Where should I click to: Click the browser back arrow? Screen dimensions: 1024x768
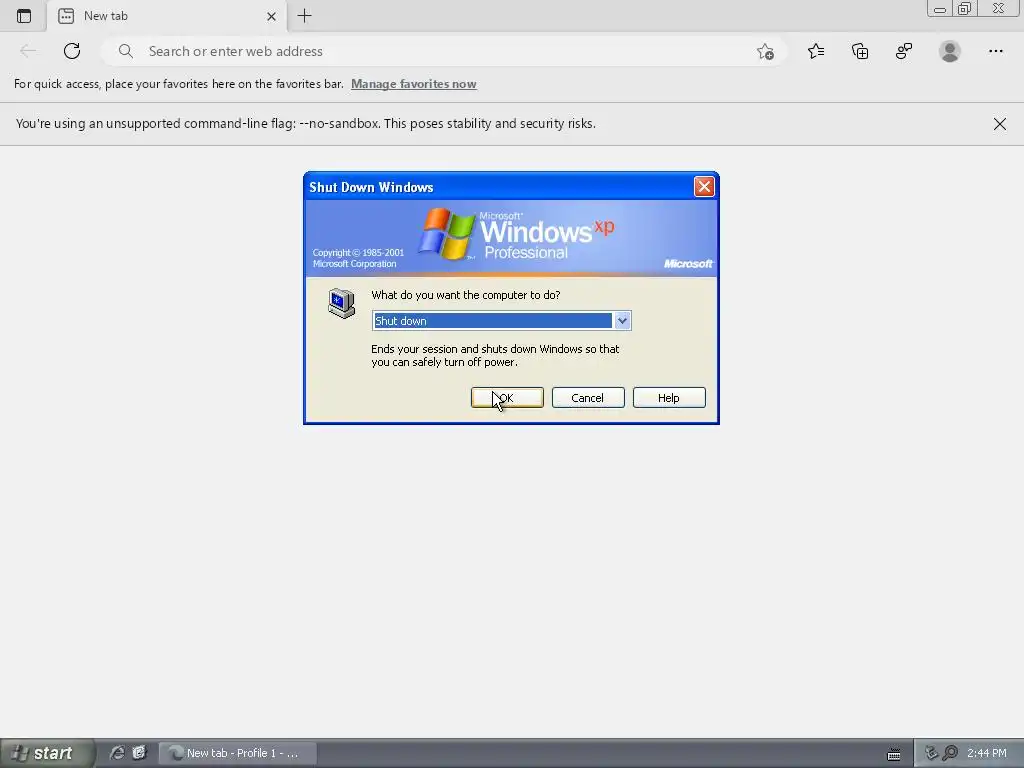click(28, 51)
